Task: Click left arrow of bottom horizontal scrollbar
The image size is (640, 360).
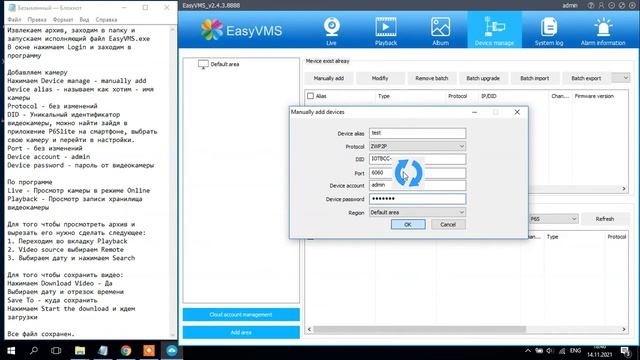Action: (309, 329)
